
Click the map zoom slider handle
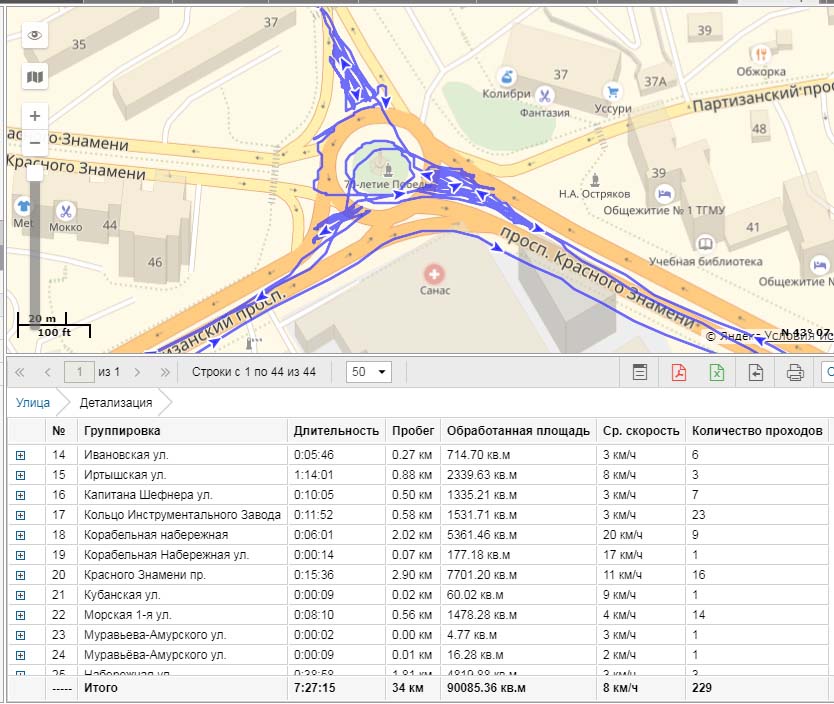35,173
